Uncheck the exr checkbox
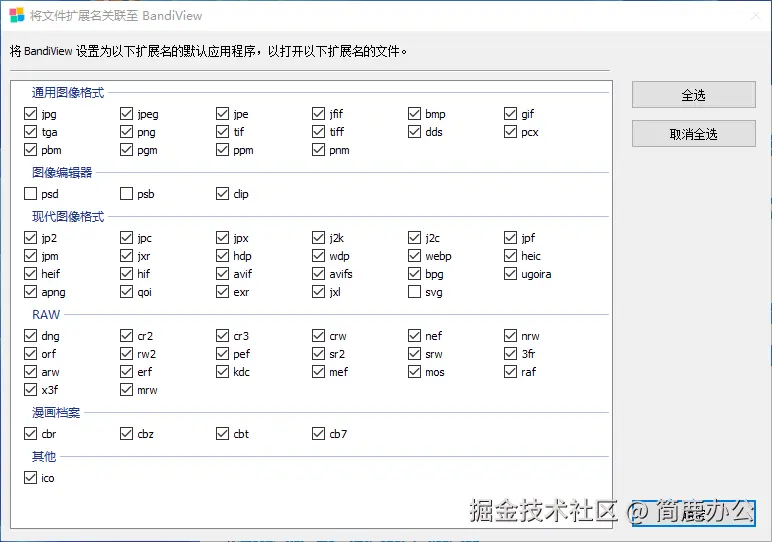Viewport: 772px width, 542px height. click(223, 292)
